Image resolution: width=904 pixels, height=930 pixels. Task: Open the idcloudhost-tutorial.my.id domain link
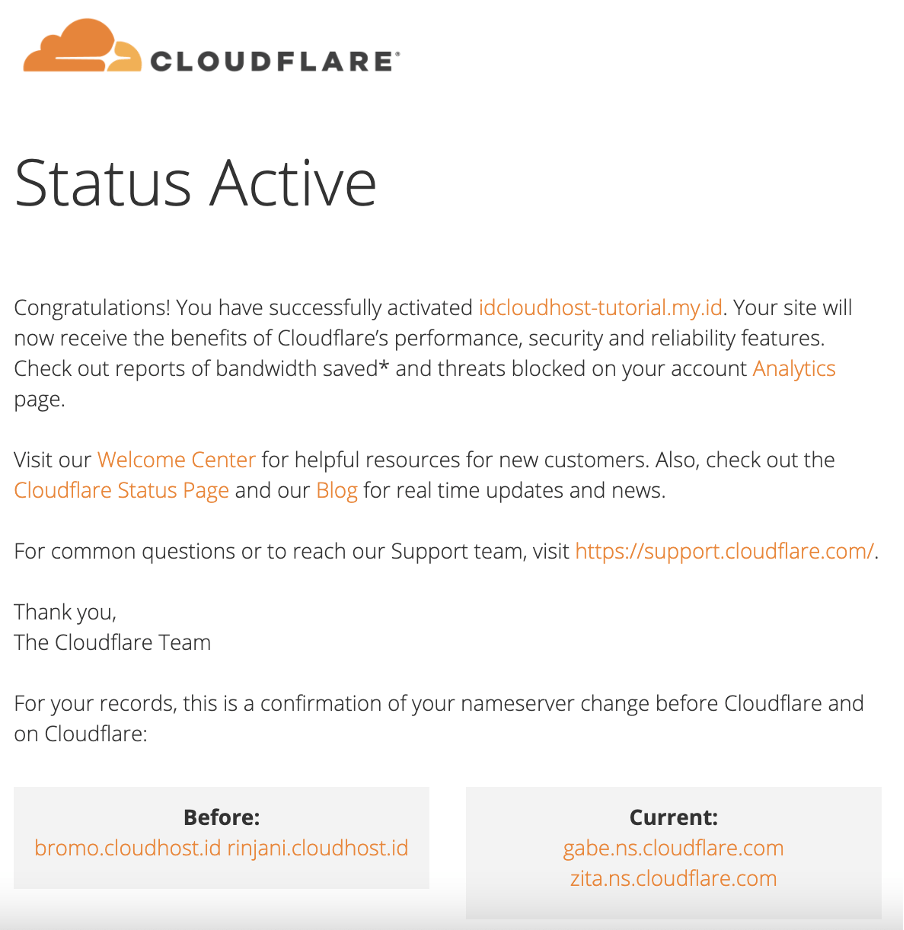[600, 308]
